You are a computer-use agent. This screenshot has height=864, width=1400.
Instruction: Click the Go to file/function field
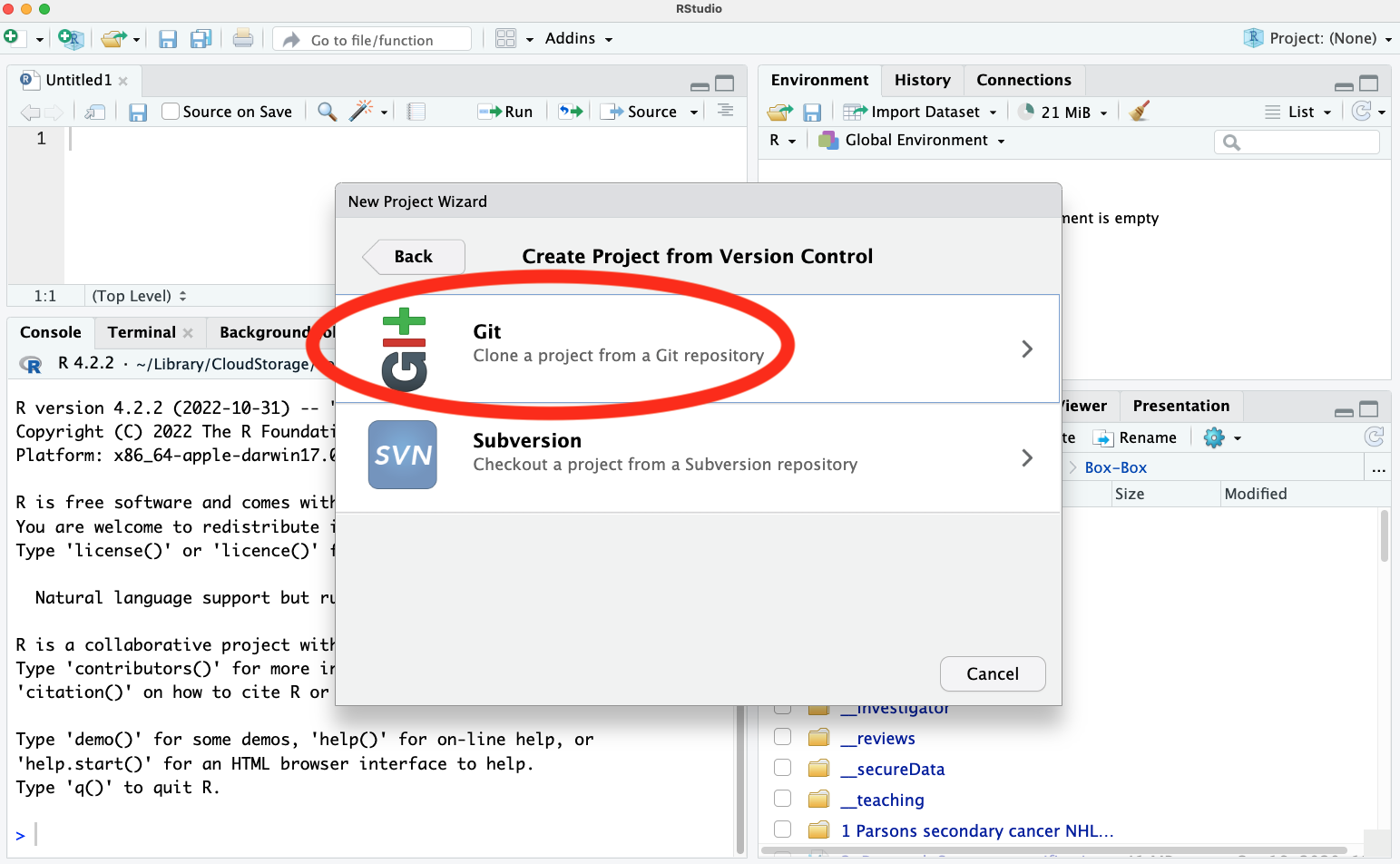(373, 39)
